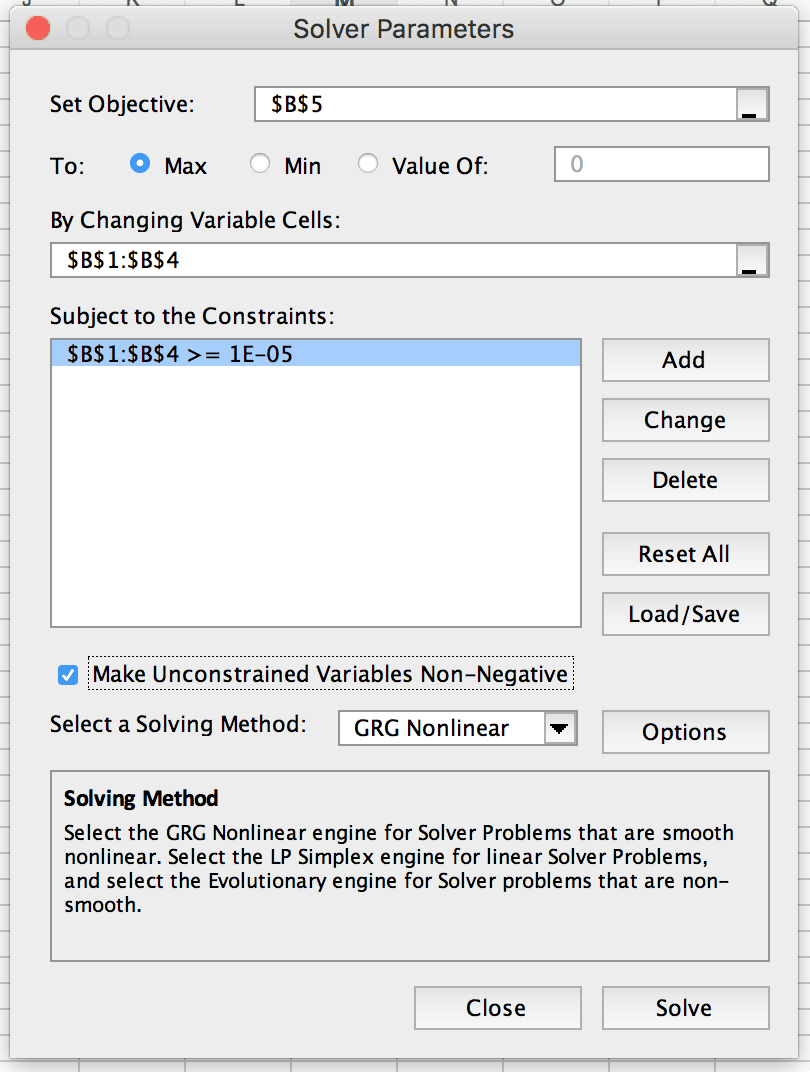Uncheck Make Unconstrained Variables Non-Negative
Image resolution: width=810 pixels, height=1072 pixels.
click(67, 675)
